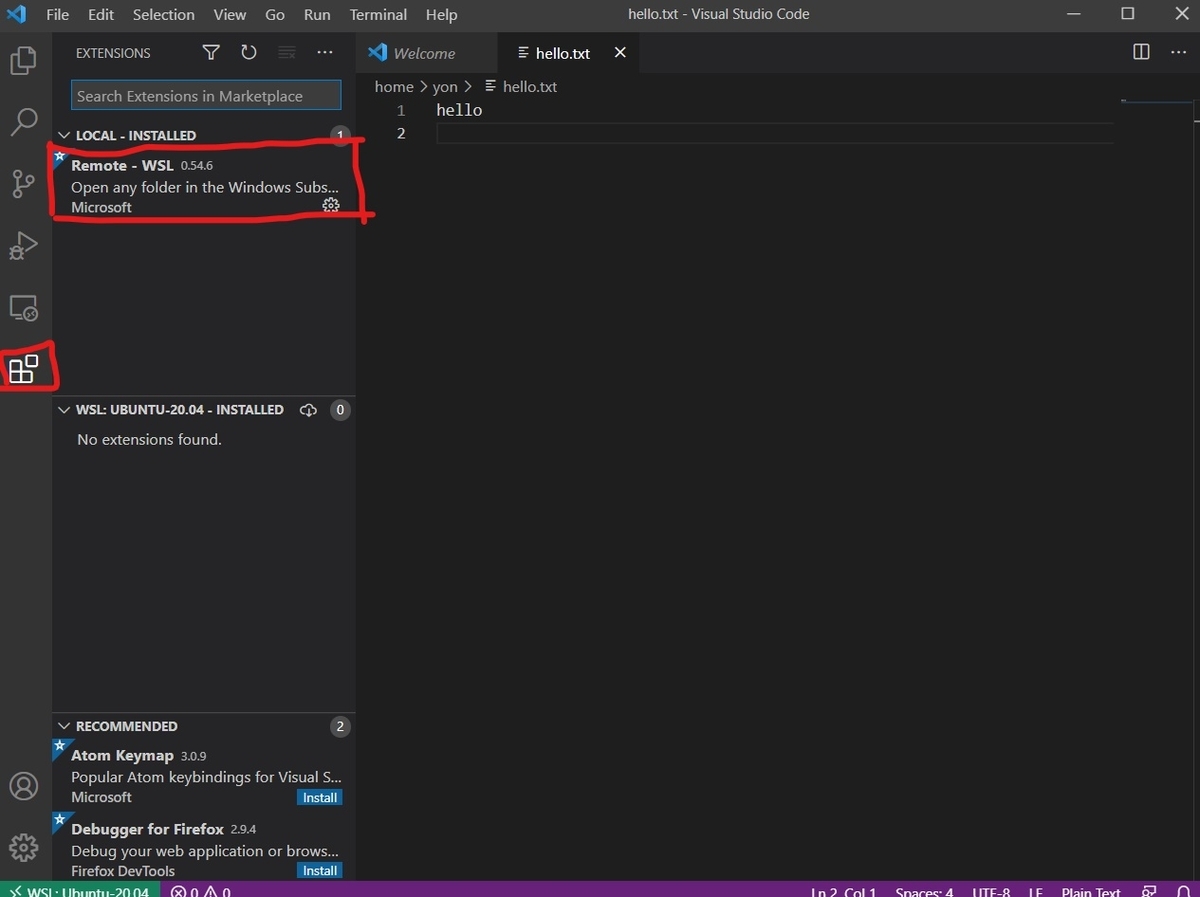Install the Atom Keymap extension

point(320,797)
